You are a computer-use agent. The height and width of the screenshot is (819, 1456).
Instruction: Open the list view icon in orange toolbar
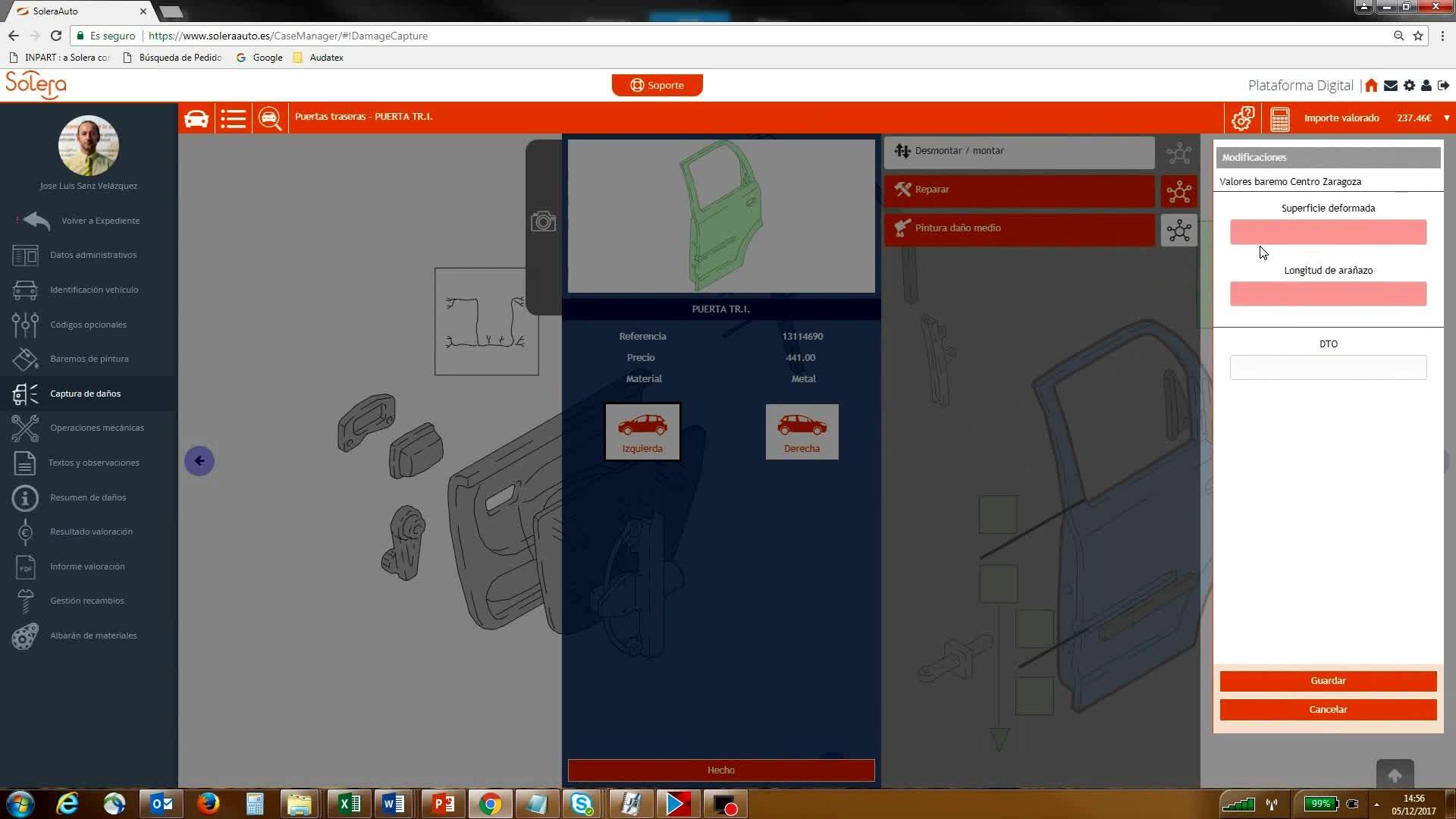233,119
